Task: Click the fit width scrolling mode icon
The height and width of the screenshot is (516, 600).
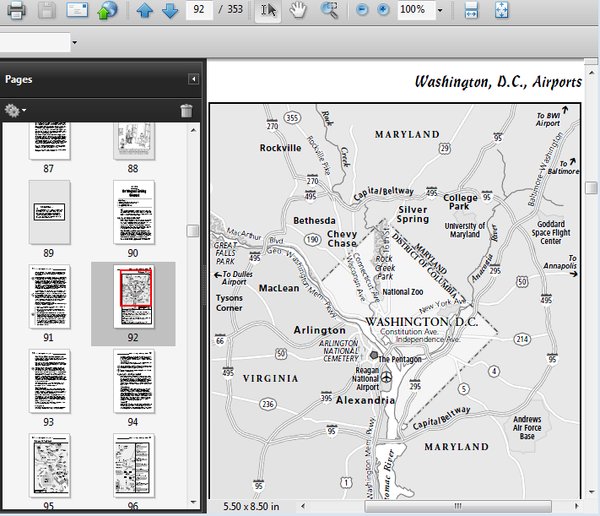Action: (472, 11)
